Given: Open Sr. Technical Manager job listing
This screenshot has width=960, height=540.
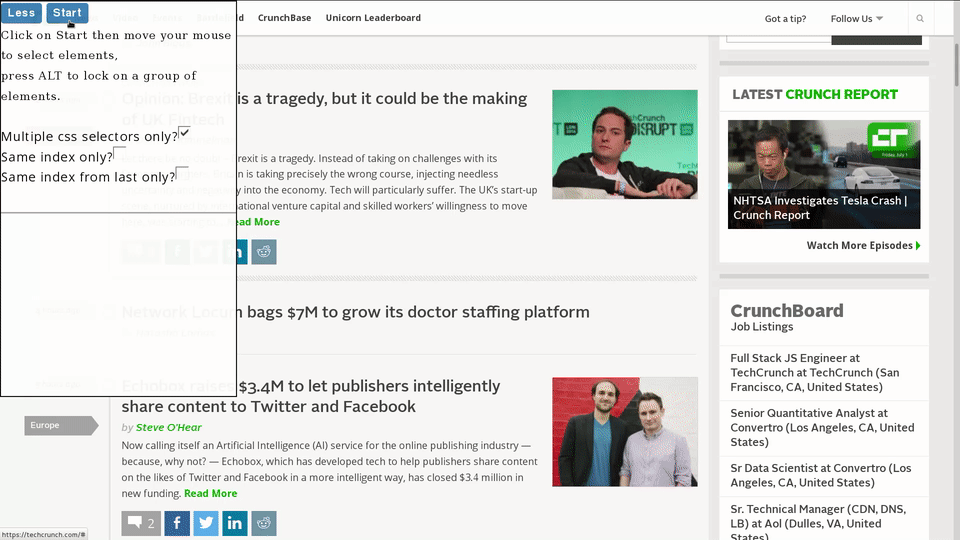Looking at the screenshot, I should [818, 522].
